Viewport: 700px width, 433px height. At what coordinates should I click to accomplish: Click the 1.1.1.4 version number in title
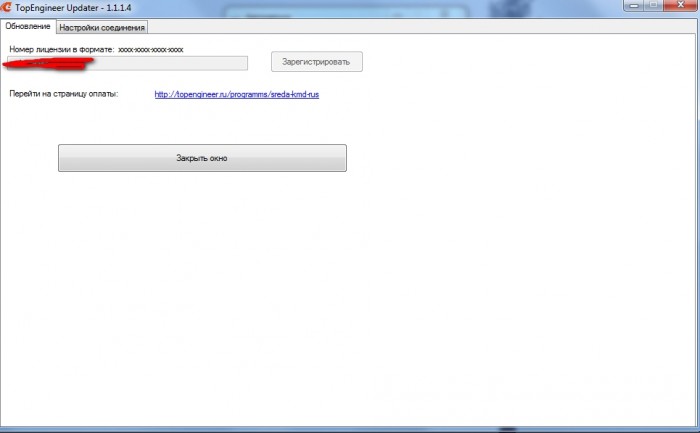point(119,8)
